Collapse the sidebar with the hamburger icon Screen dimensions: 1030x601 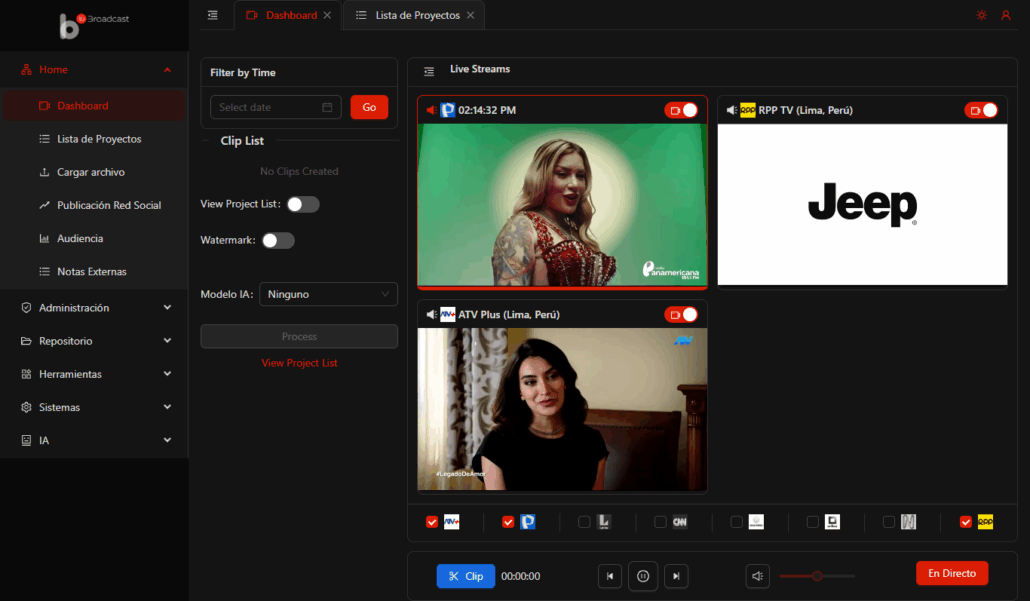click(212, 15)
